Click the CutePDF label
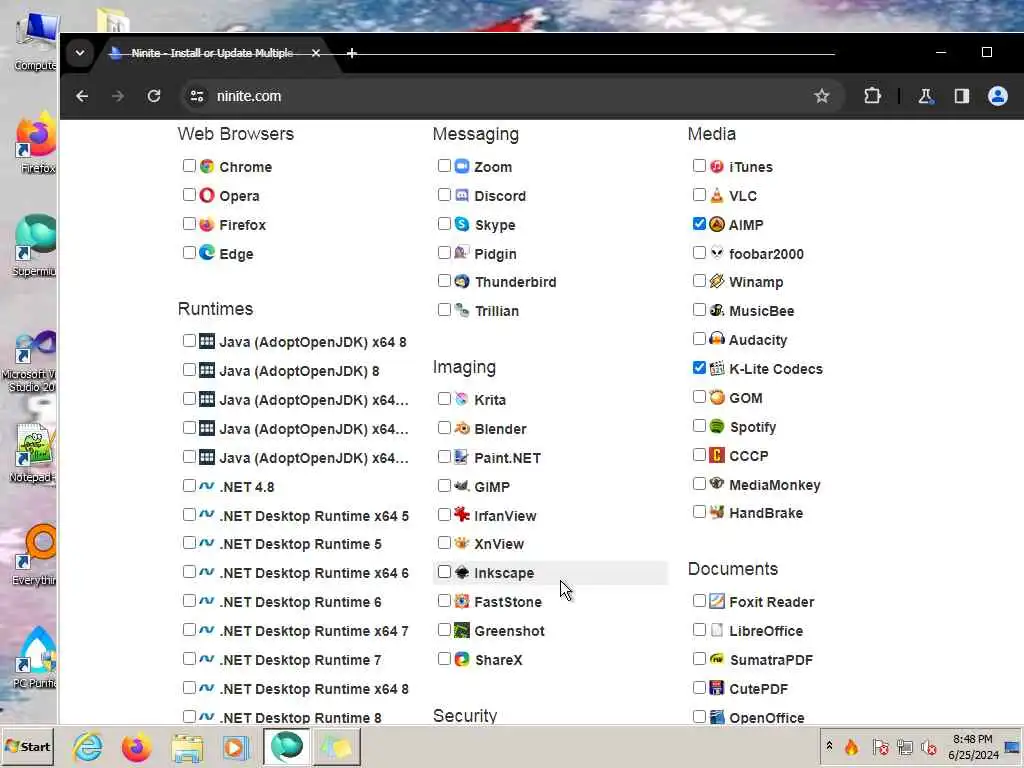Screen dimensions: 1024x768 758,689
